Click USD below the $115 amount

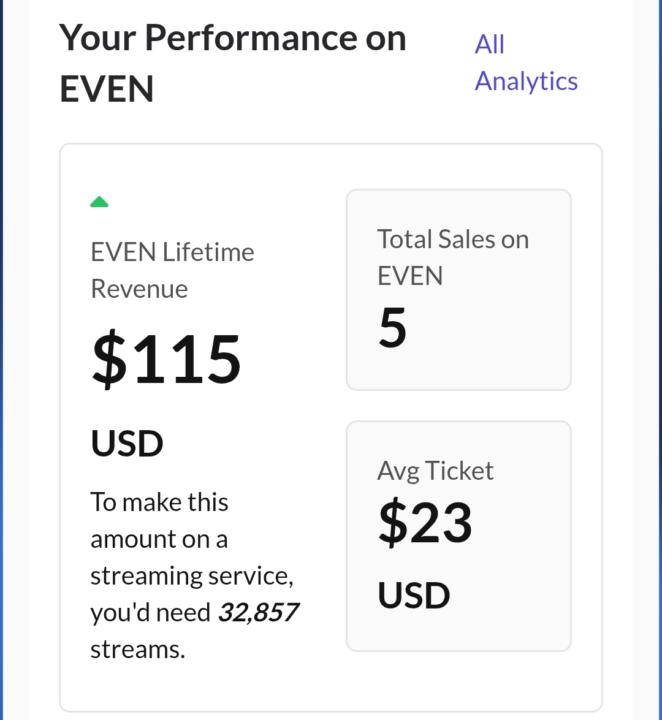pyautogui.click(x=127, y=443)
